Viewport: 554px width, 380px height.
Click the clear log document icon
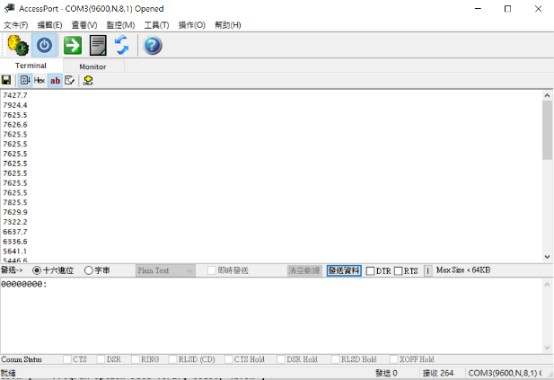pyautogui.click(x=98, y=45)
